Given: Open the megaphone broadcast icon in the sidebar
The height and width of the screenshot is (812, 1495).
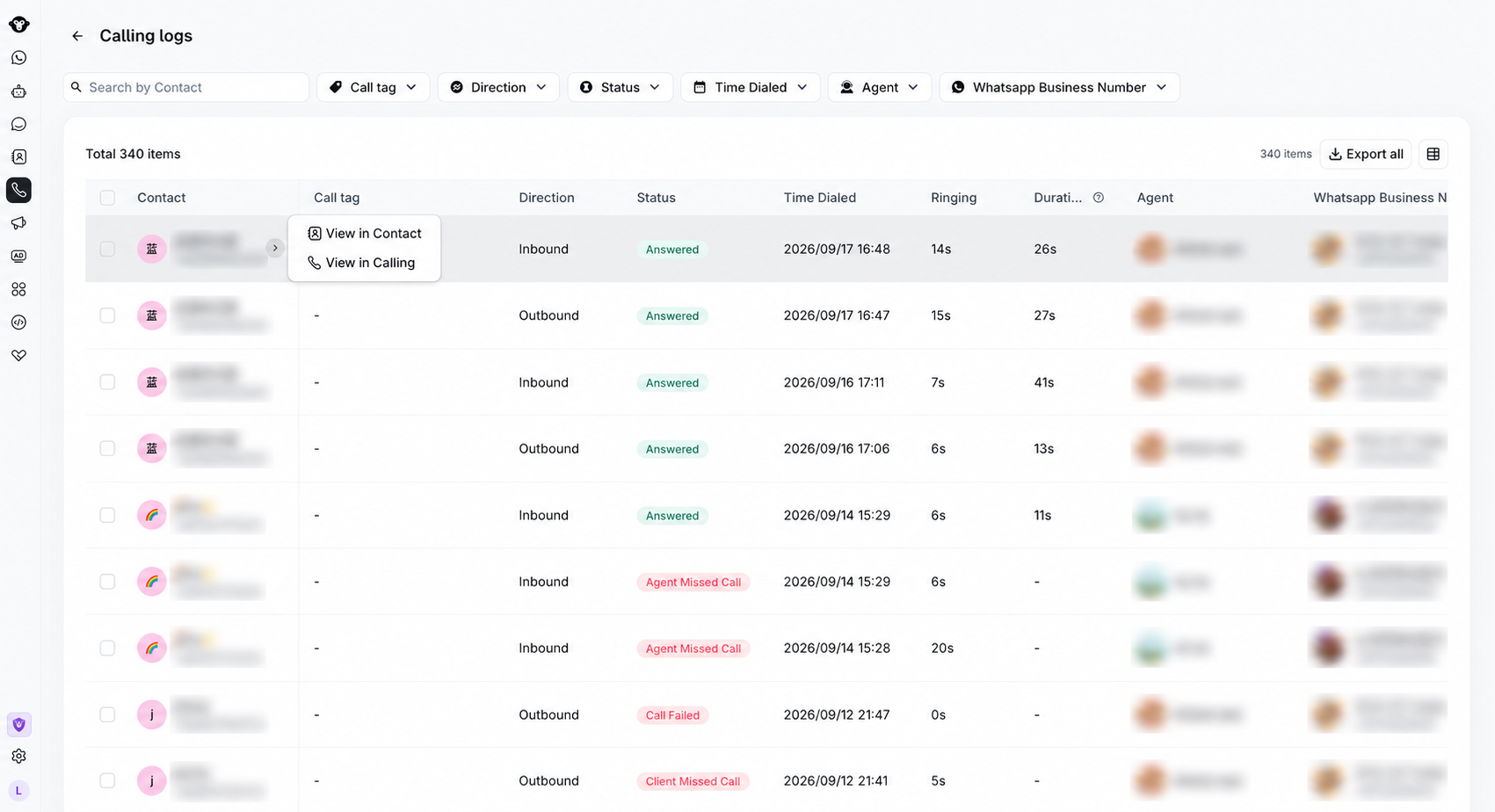Looking at the screenshot, I should pyautogui.click(x=18, y=223).
